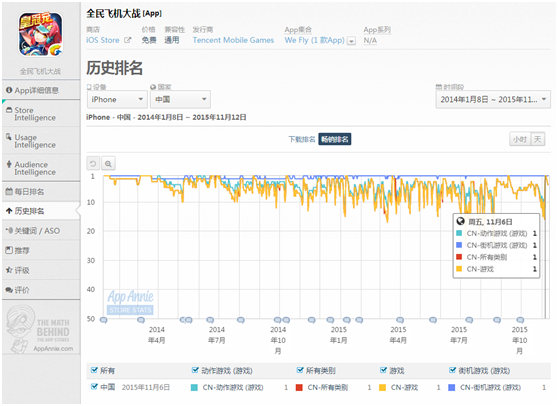Click the magnifier zoom icon above chart
The image size is (558, 406).
pos(108,164)
